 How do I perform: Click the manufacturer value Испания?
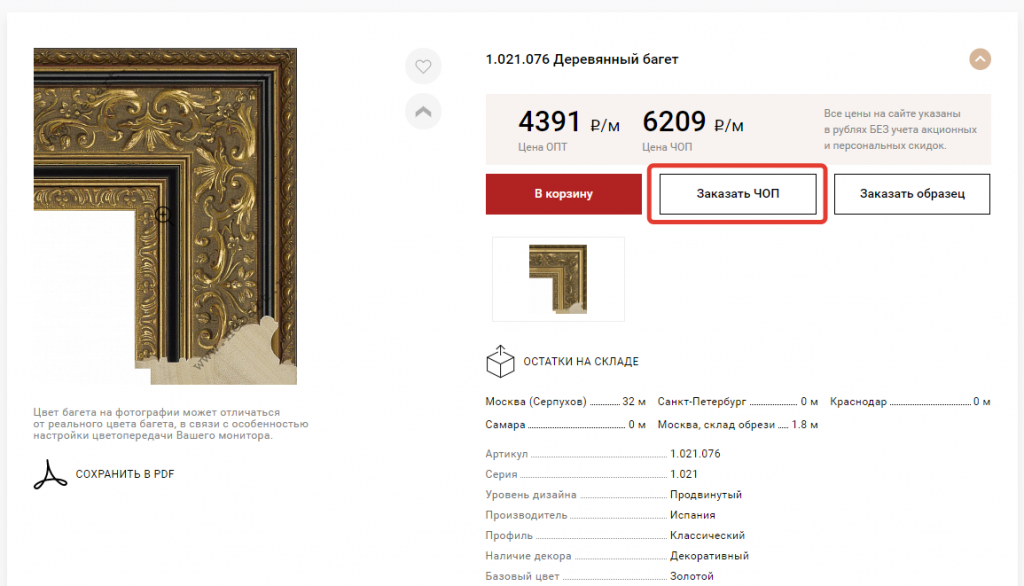click(692, 515)
